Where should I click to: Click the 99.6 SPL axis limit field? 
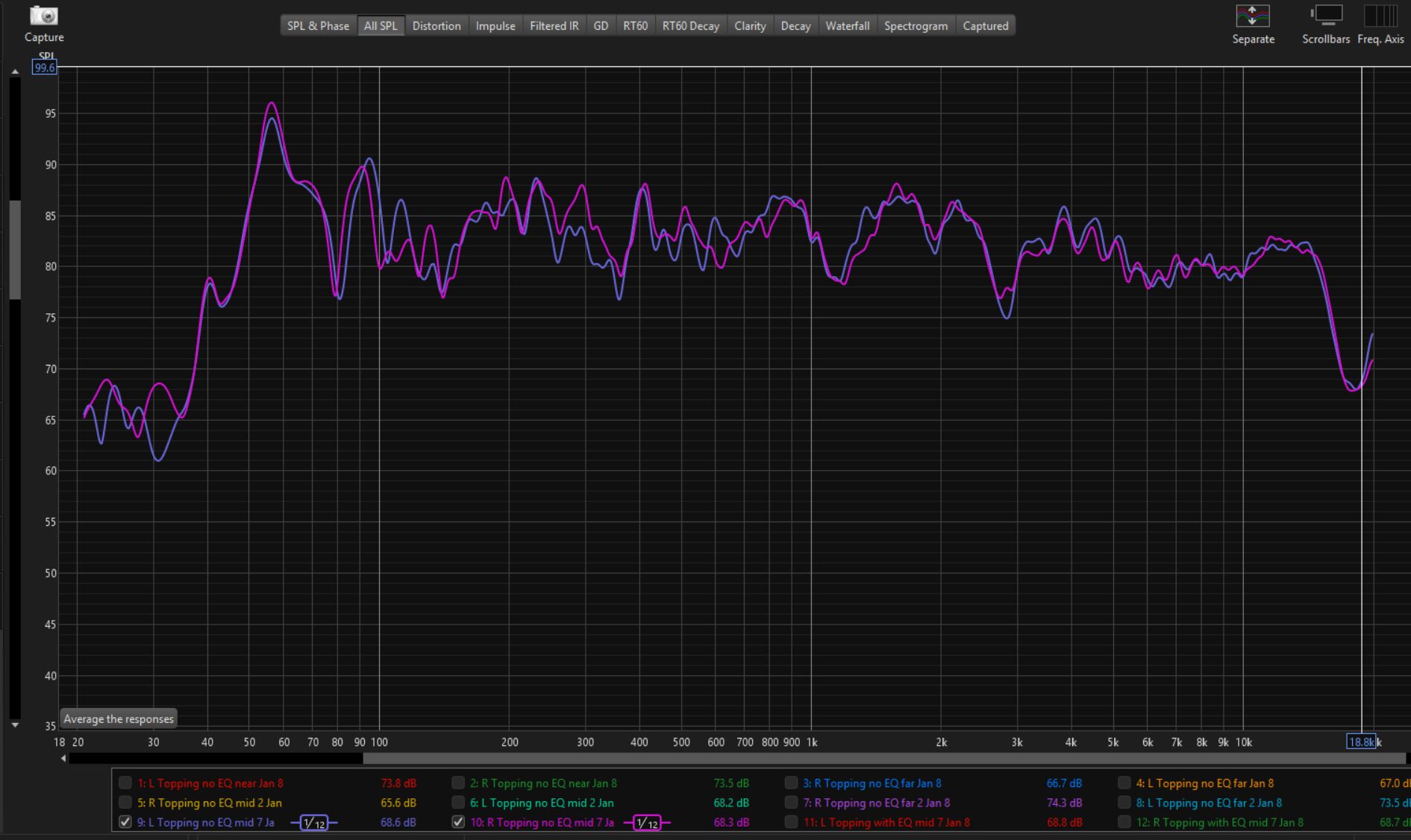44,68
